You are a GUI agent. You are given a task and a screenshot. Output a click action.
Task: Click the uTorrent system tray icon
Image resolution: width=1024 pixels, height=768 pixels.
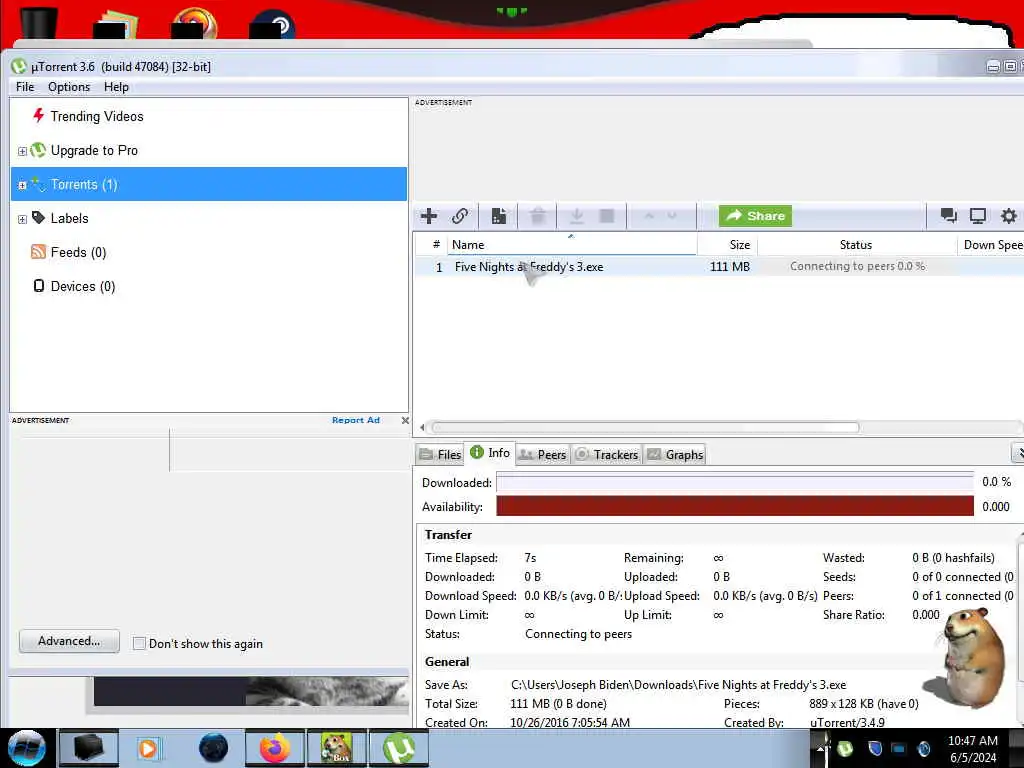845,748
